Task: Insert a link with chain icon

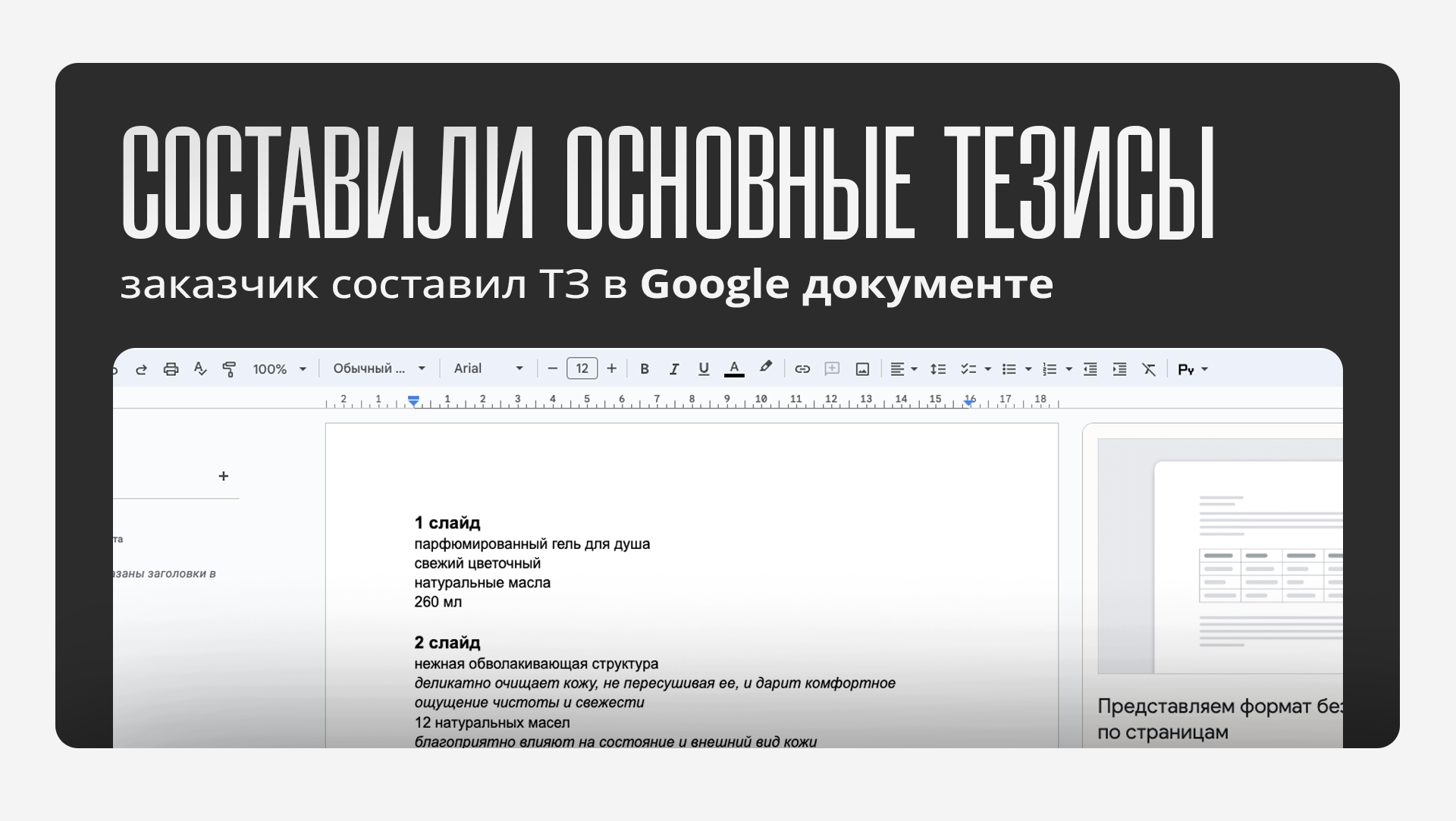Action: click(x=802, y=369)
